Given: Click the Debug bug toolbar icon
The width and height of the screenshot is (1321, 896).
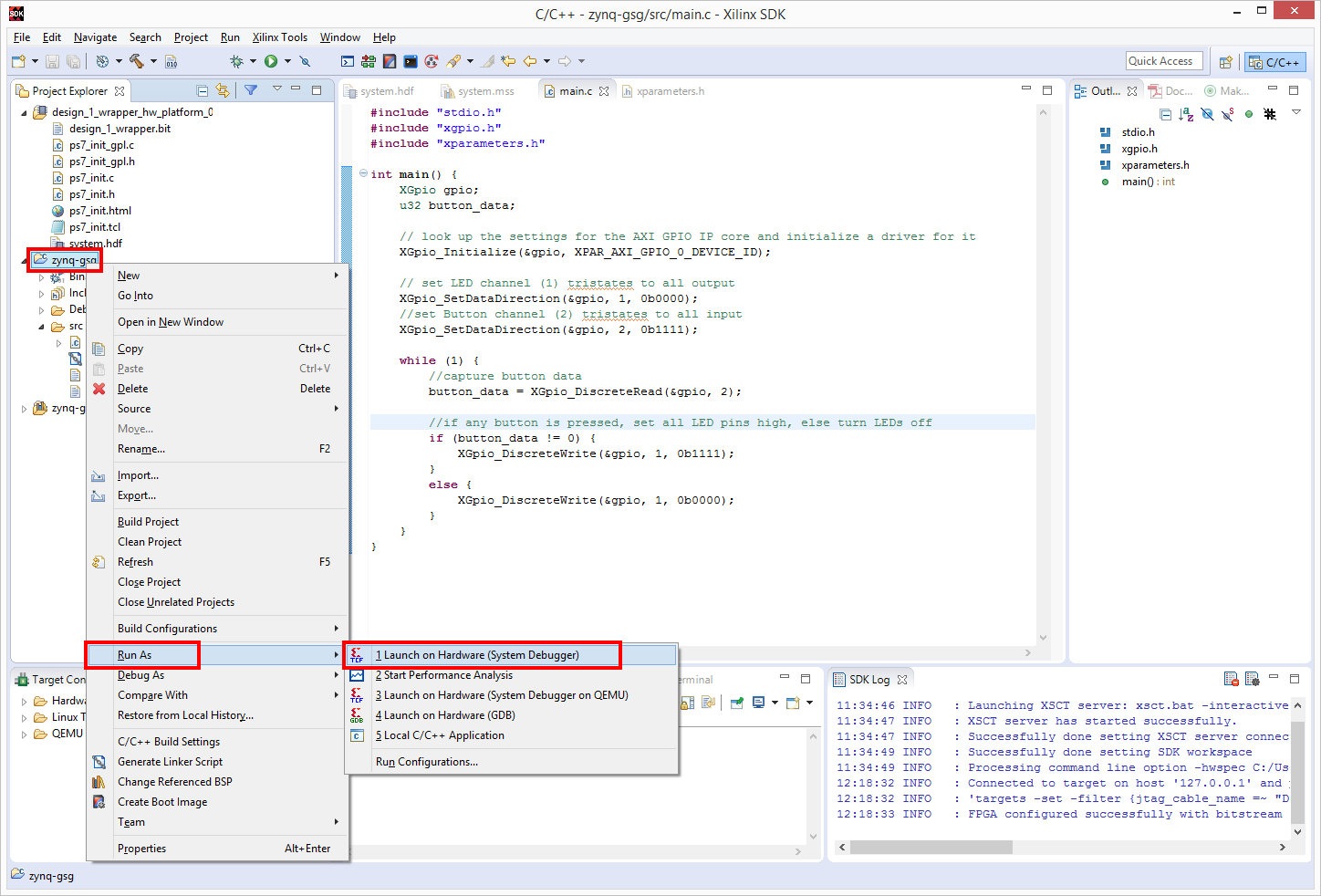Looking at the screenshot, I should coord(236,61).
